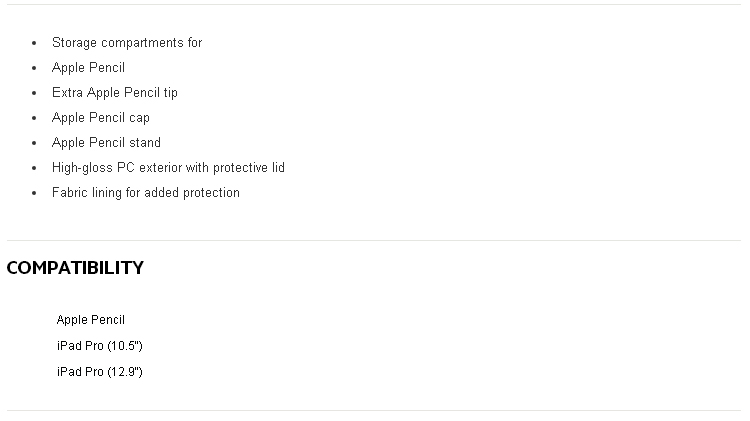Screen dimensions: 750x421
Task: Click "Apple Pencil stand" feature text
Action: point(106,143)
